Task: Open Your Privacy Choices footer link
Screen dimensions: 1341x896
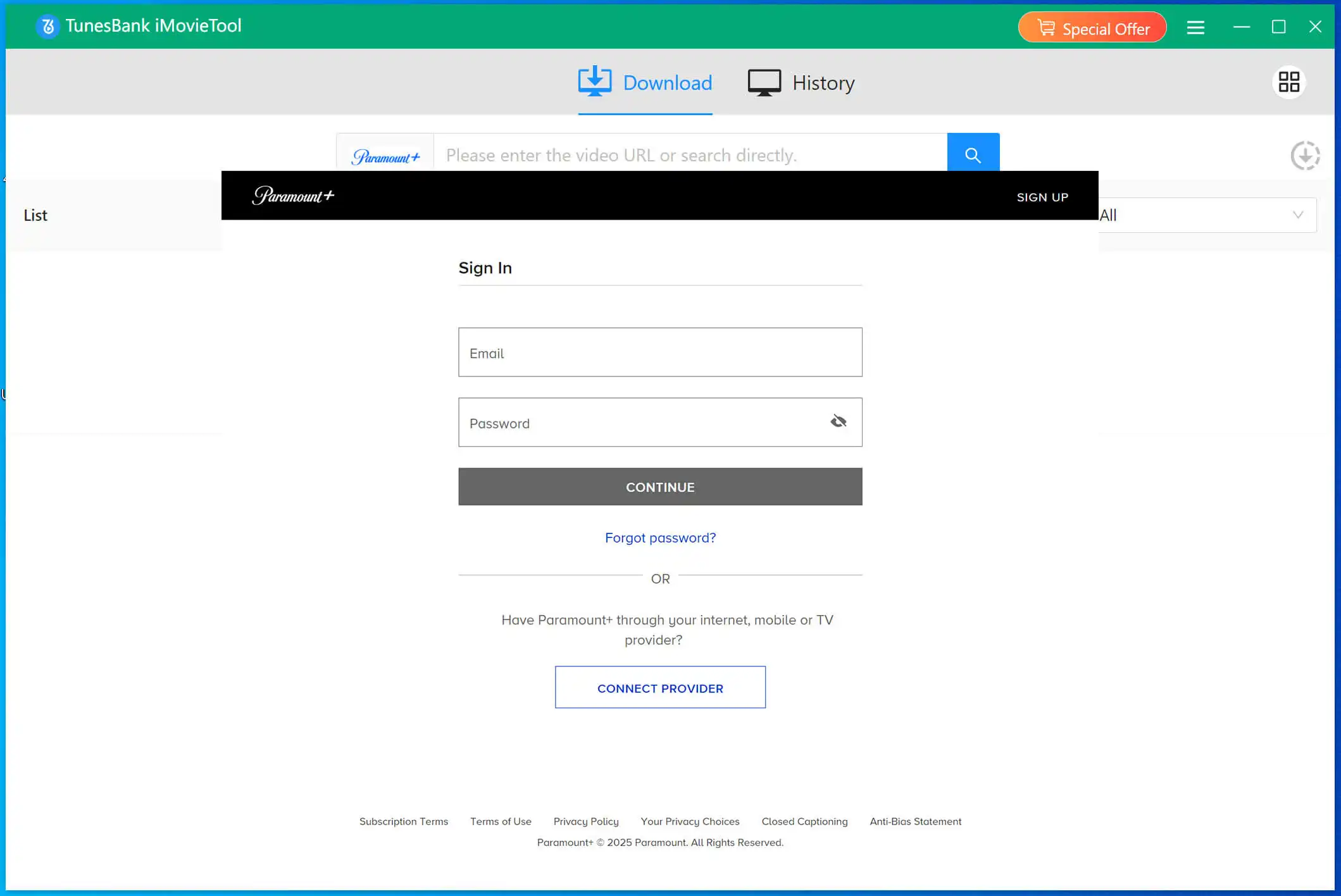Action: tap(690, 821)
